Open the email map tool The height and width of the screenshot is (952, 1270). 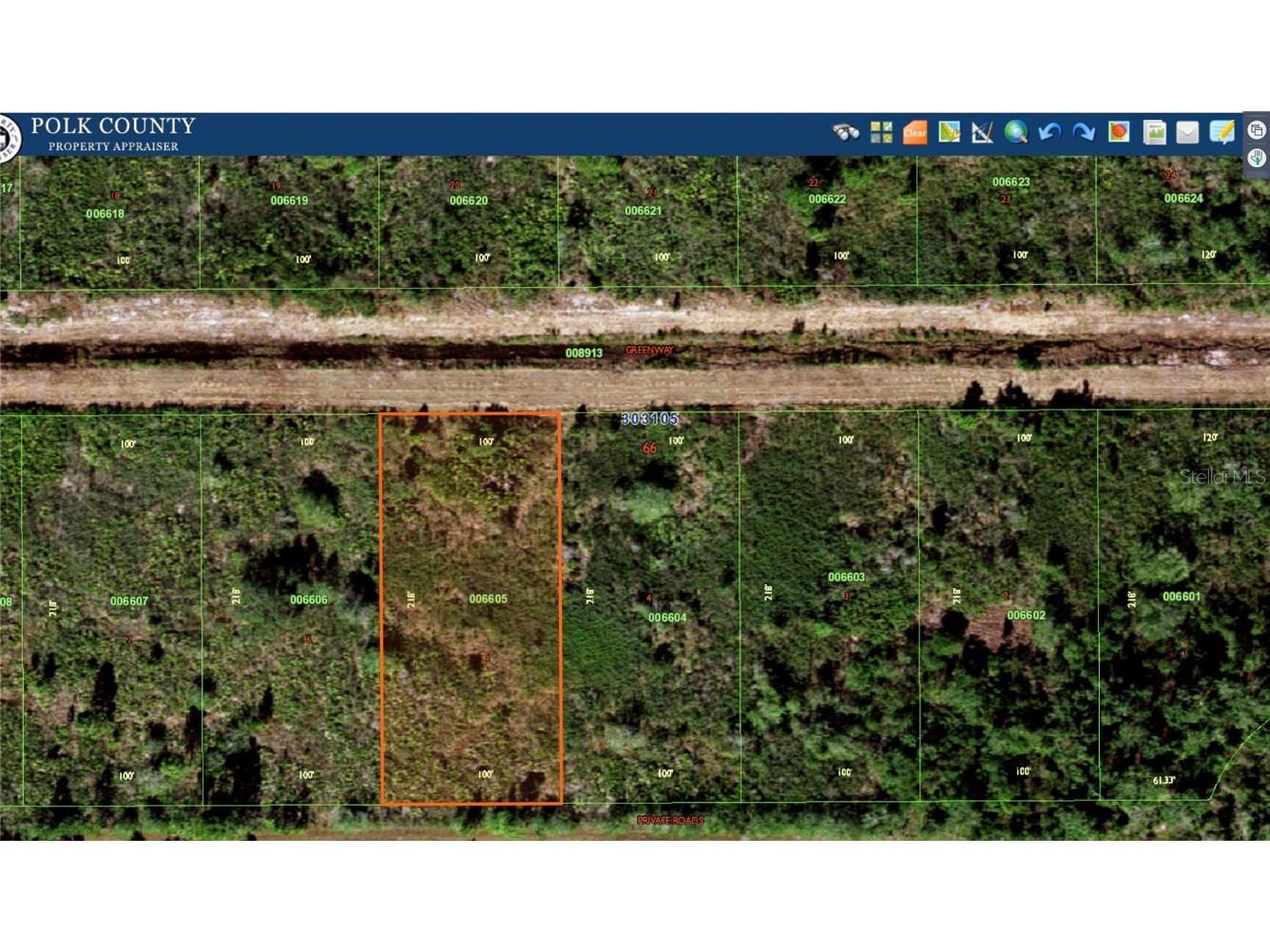coord(1186,132)
